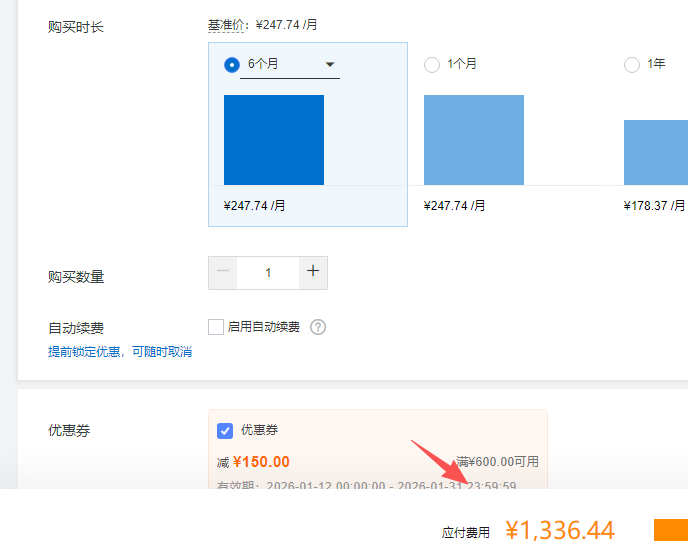Click the minus icon to decrease quantity
This screenshot has height=541, width=688.
pyautogui.click(x=223, y=272)
